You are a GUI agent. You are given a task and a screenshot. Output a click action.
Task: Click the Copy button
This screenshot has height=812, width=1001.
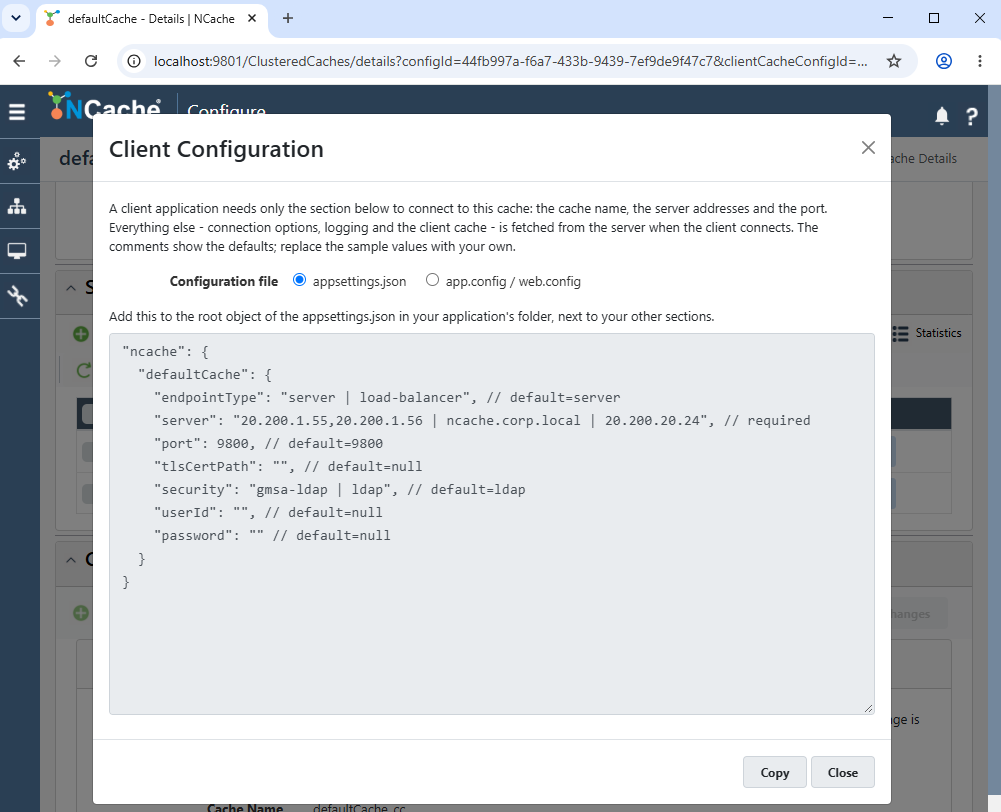(774, 772)
